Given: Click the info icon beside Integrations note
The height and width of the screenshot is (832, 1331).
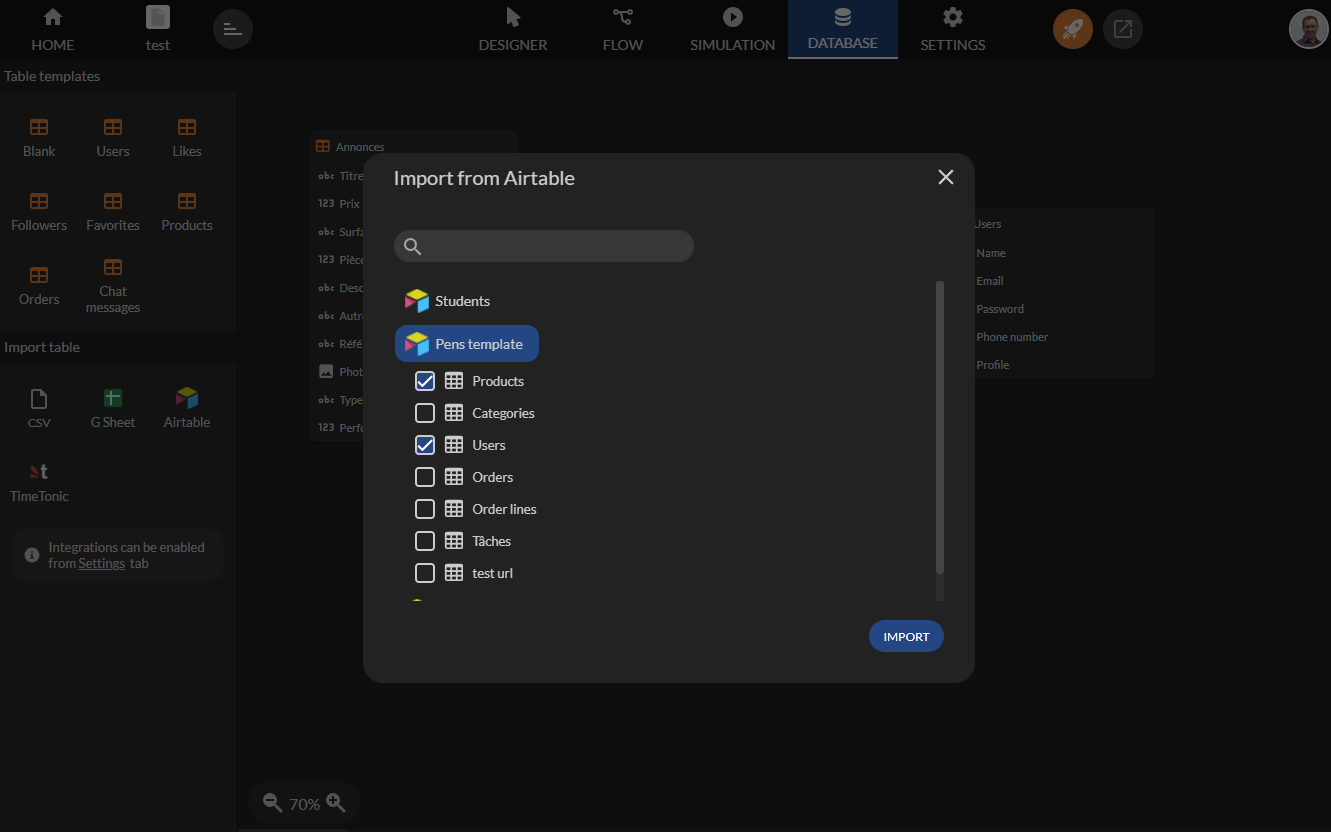Looking at the screenshot, I should pyautogui.click(x=32, y=554).
